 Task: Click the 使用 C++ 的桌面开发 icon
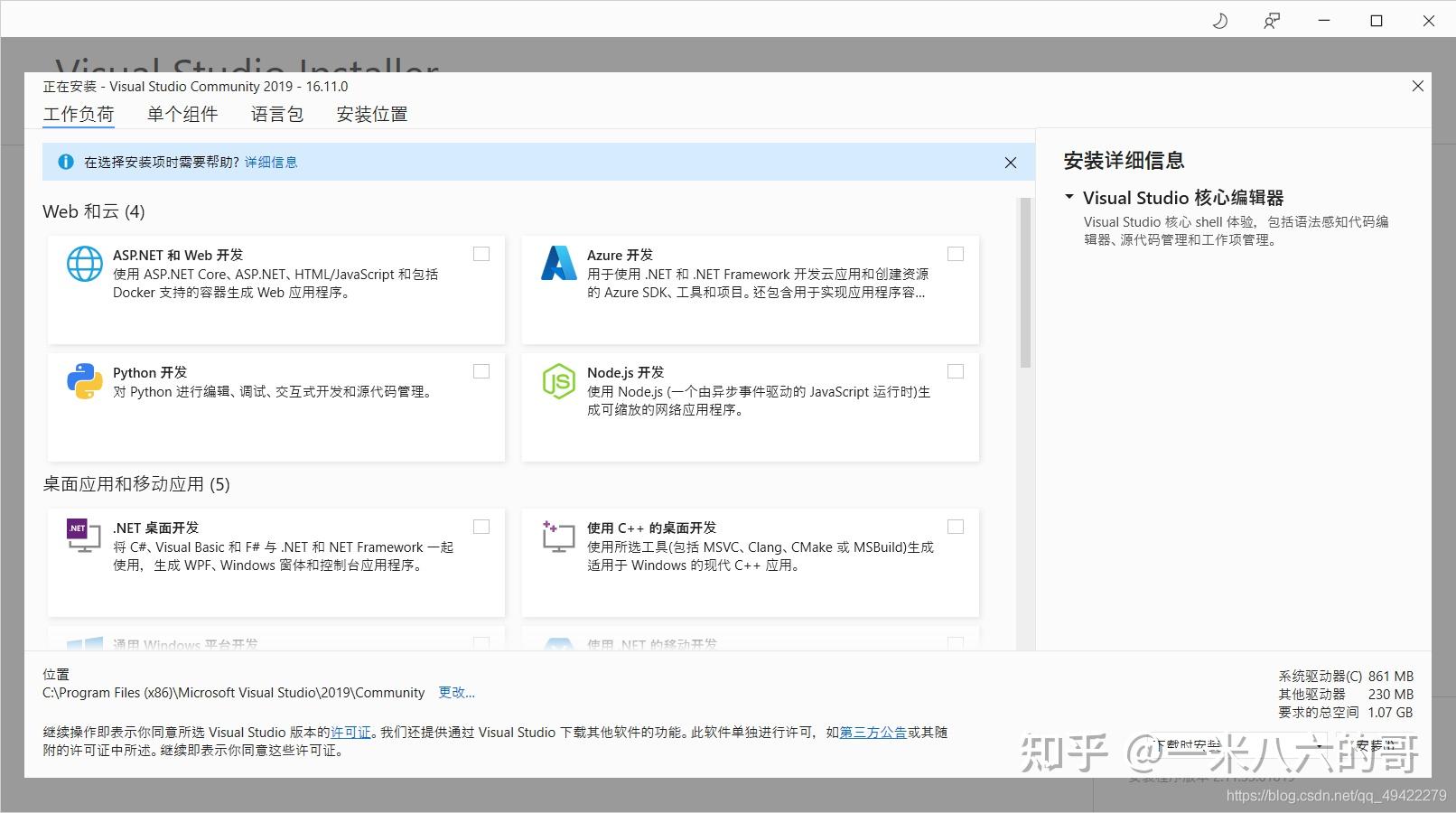pyautogui.click(x=559, y=535)
